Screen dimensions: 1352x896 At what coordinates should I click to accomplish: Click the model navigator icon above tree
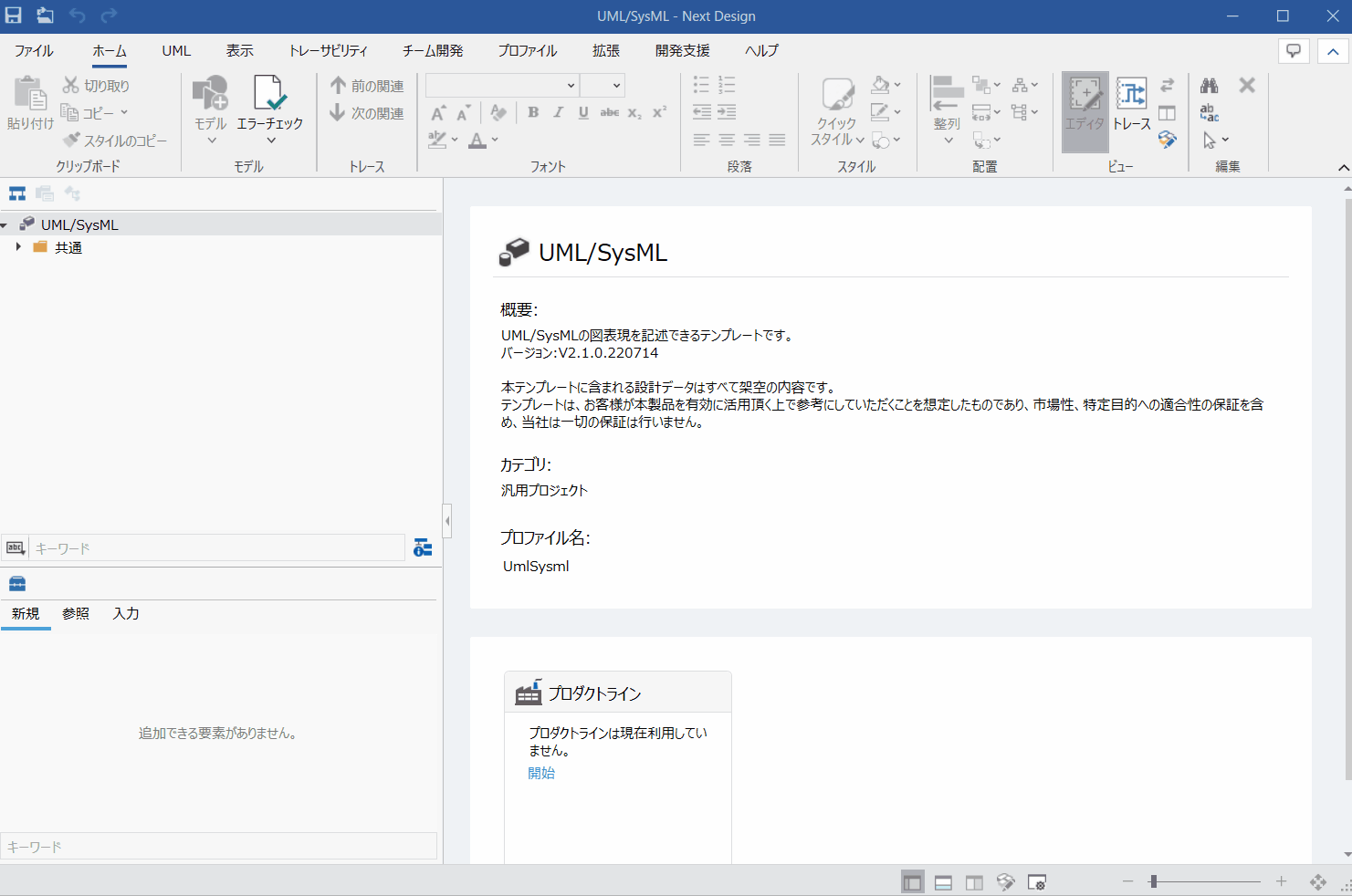coord(17,193)
